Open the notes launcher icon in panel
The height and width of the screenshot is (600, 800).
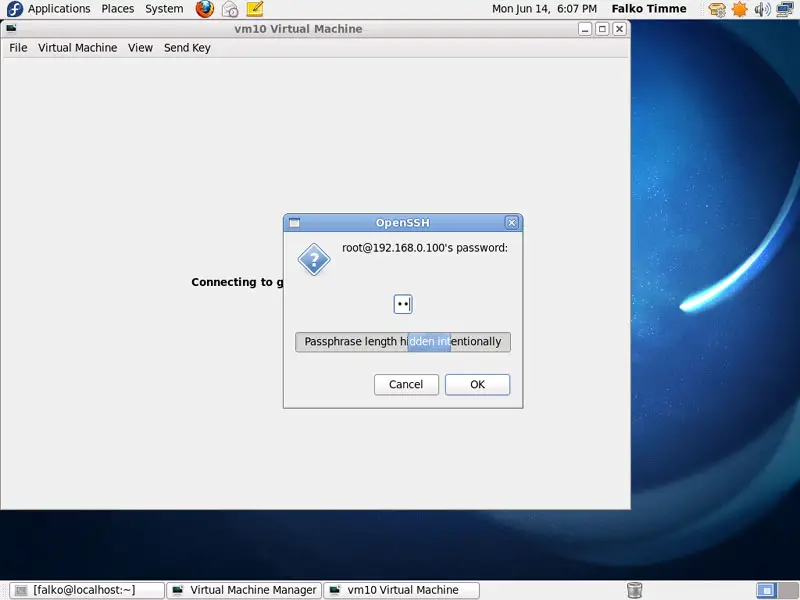click(x=255, y=9)
